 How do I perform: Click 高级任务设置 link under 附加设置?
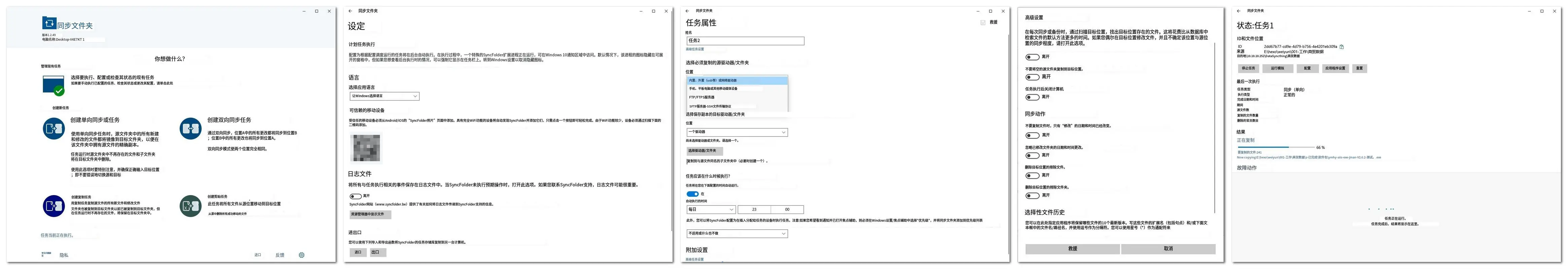(x=694, y=259)
